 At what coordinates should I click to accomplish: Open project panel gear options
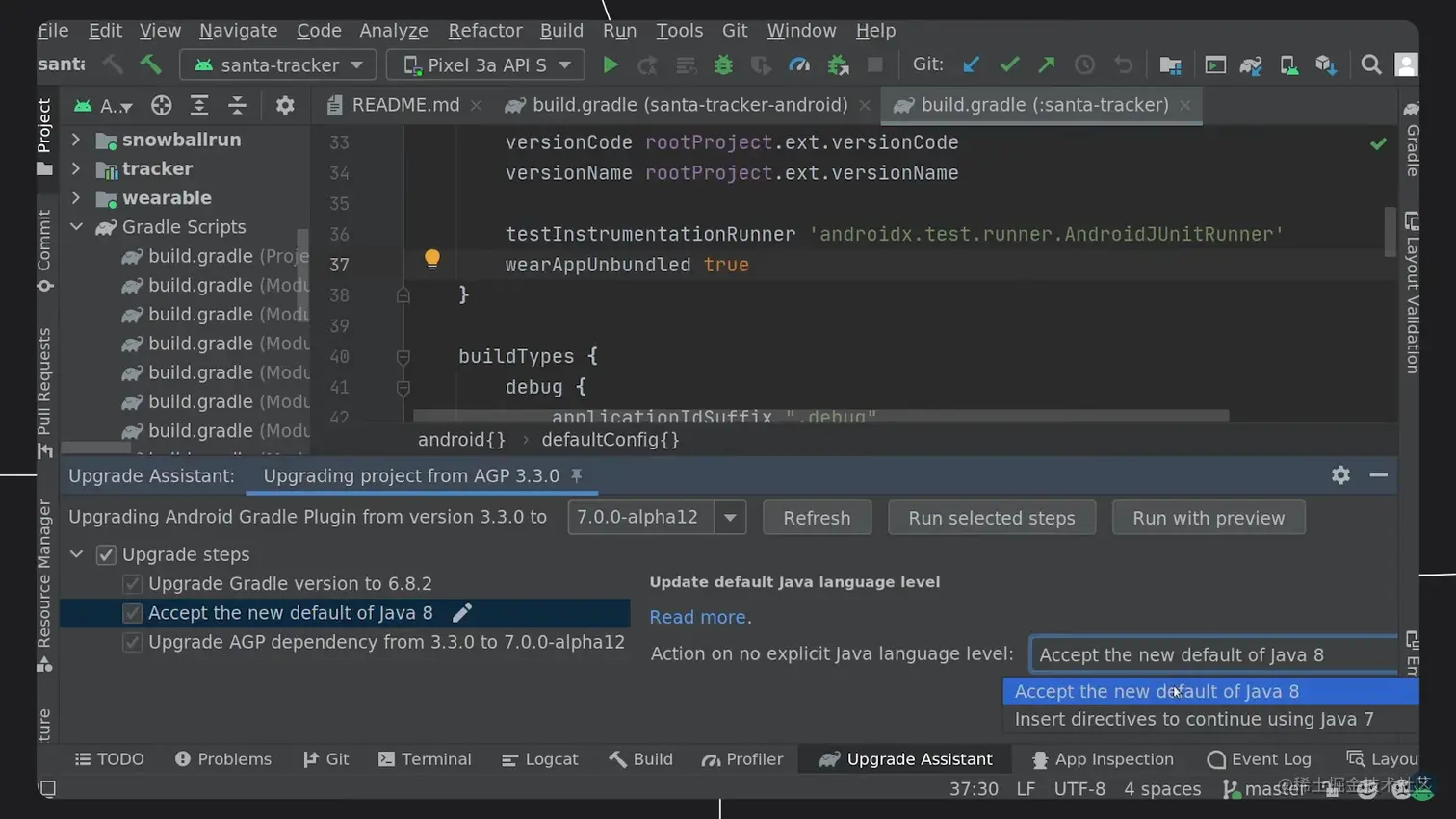[x=284, y=105]
